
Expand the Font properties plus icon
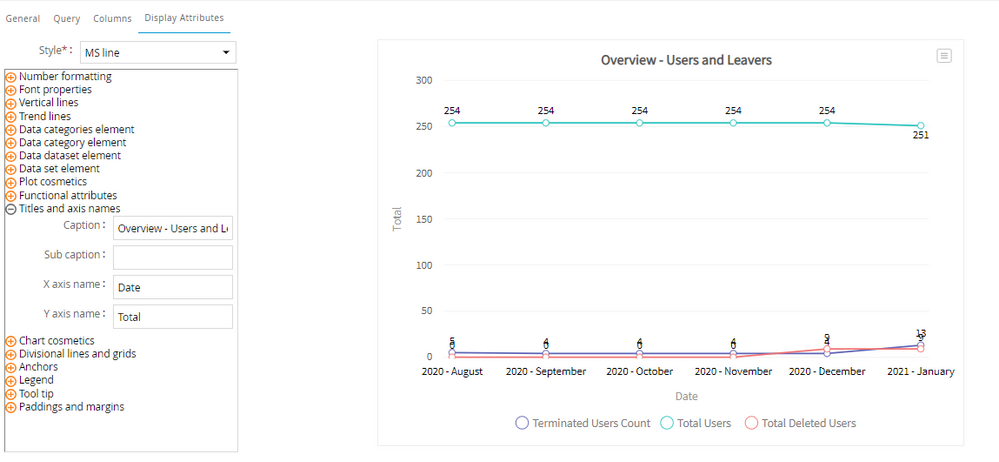(11, 90)
